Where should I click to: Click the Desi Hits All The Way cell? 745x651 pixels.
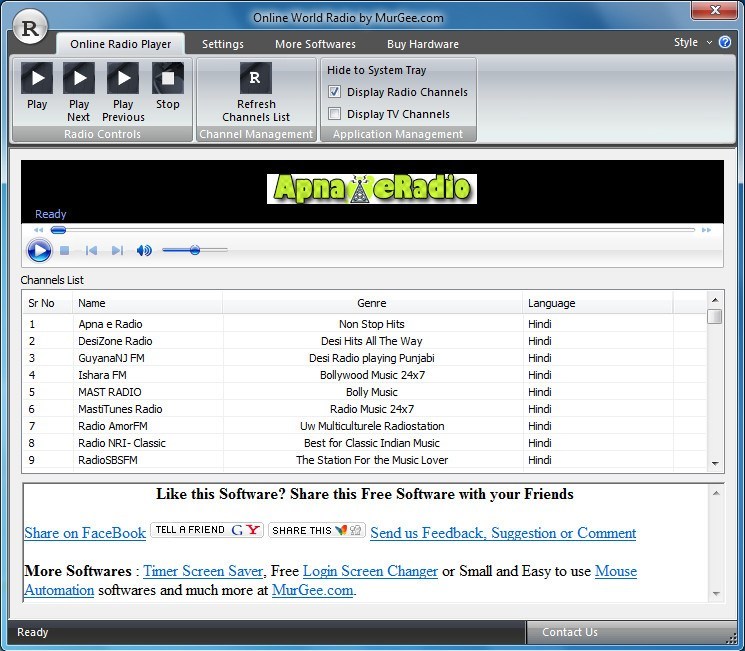372,341
